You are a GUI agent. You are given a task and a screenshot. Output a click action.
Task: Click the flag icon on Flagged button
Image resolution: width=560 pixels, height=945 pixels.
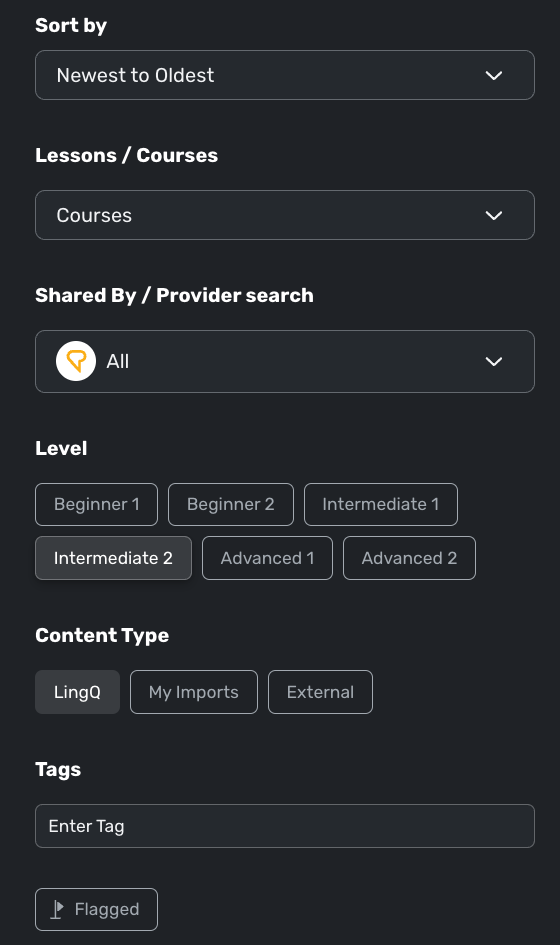pyautogui.click(x=57, y=909)
